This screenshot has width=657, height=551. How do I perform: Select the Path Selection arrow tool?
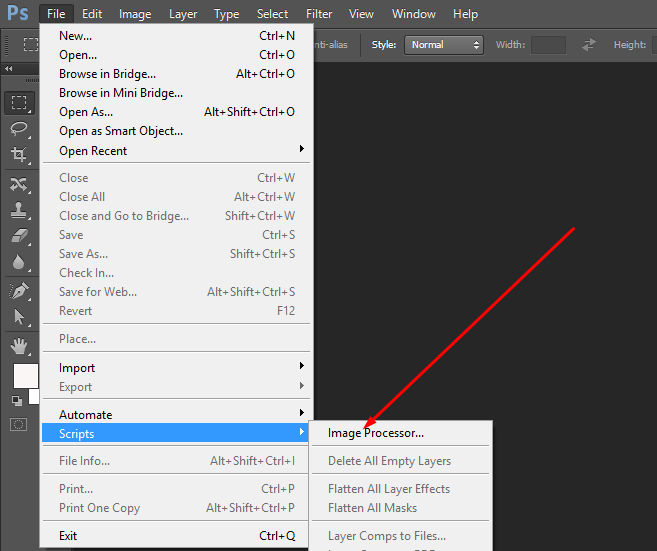(19, 317)
